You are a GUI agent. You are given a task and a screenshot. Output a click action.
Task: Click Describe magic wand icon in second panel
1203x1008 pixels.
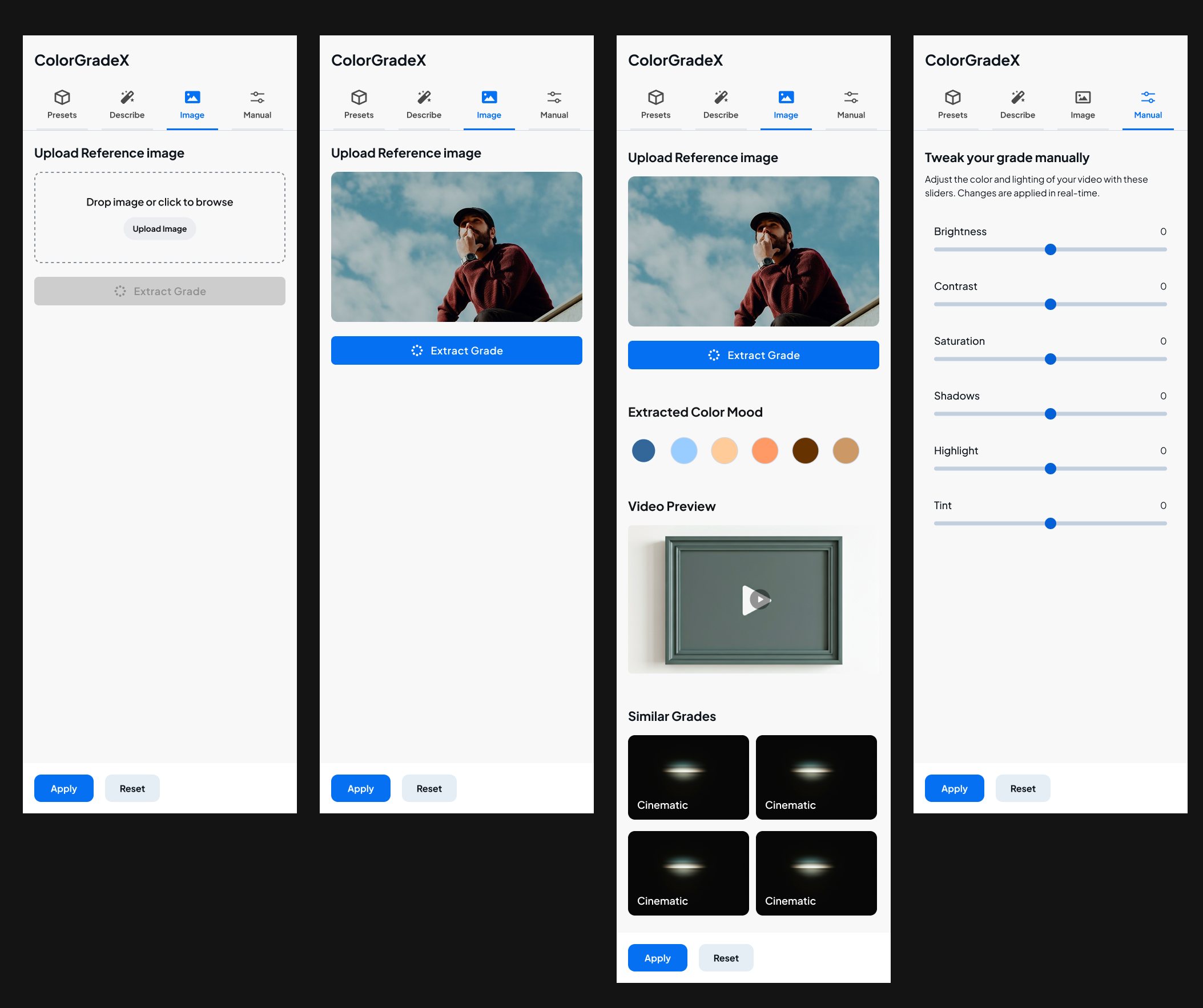424,98
